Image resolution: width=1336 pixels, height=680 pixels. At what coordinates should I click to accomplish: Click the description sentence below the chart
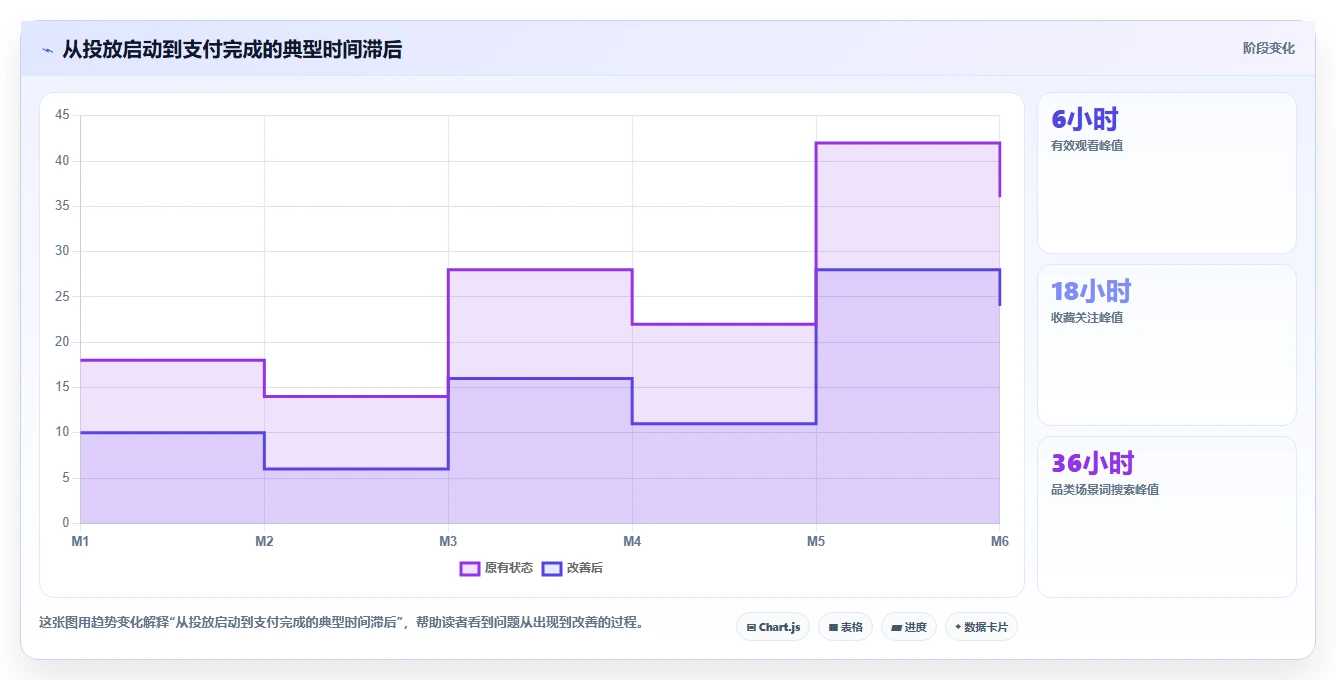pos(343,622)
